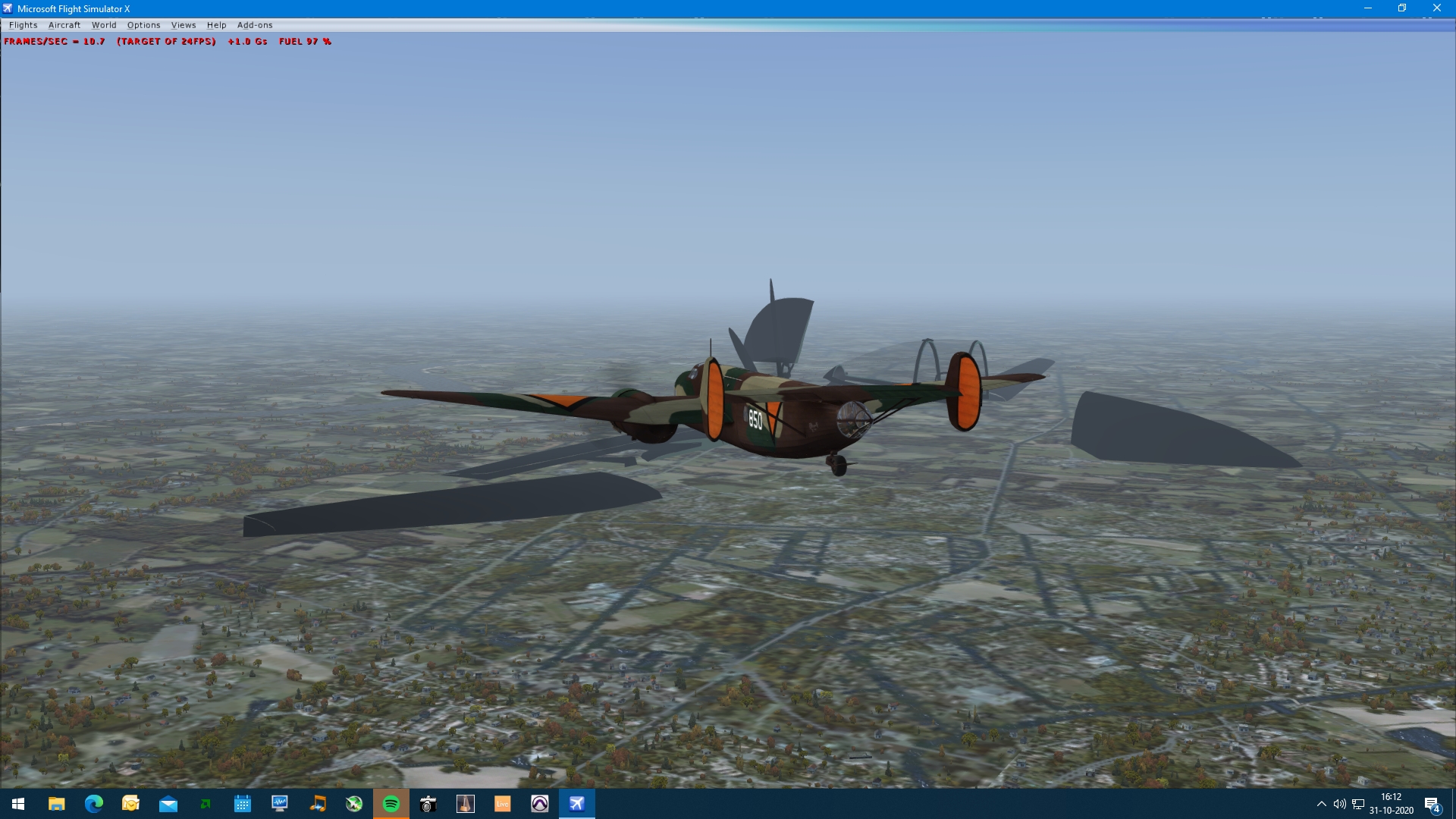Click the FRAMES/SEC readout text
The image size is (1456, 819).
pyautogui.click(x=55, y=42)
